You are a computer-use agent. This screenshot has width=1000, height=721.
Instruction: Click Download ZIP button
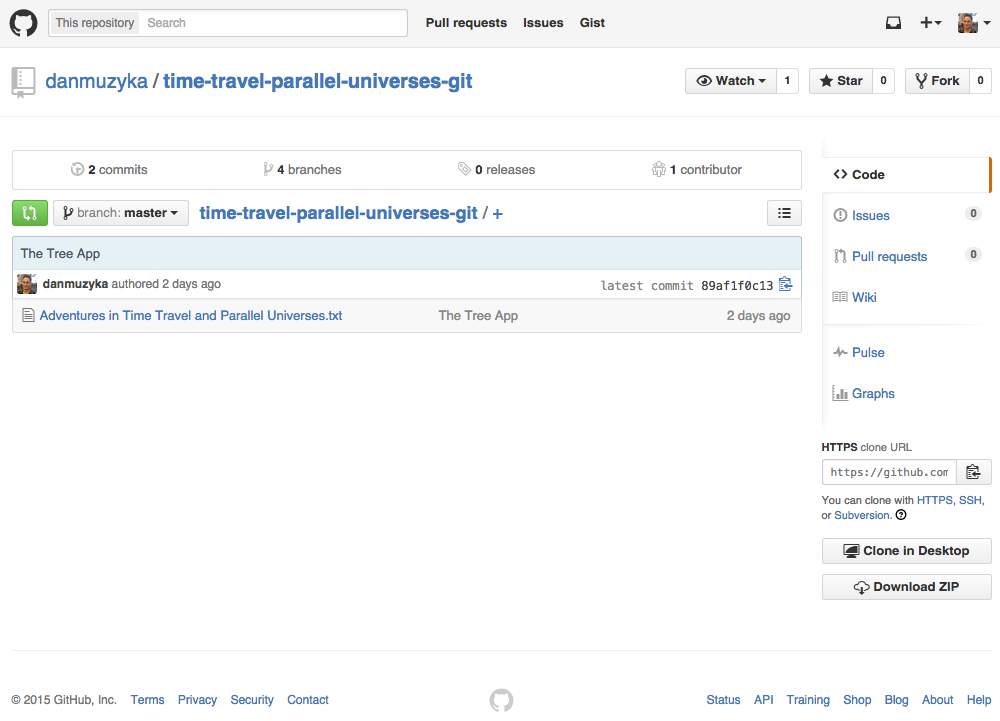[x=907, y=587]
